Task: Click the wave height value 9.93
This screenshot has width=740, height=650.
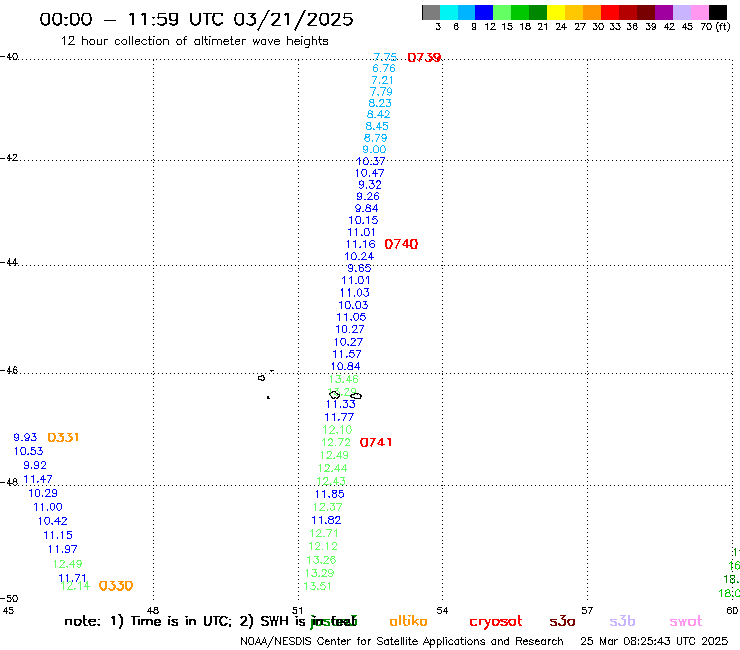Action: (x=25, y=438)
